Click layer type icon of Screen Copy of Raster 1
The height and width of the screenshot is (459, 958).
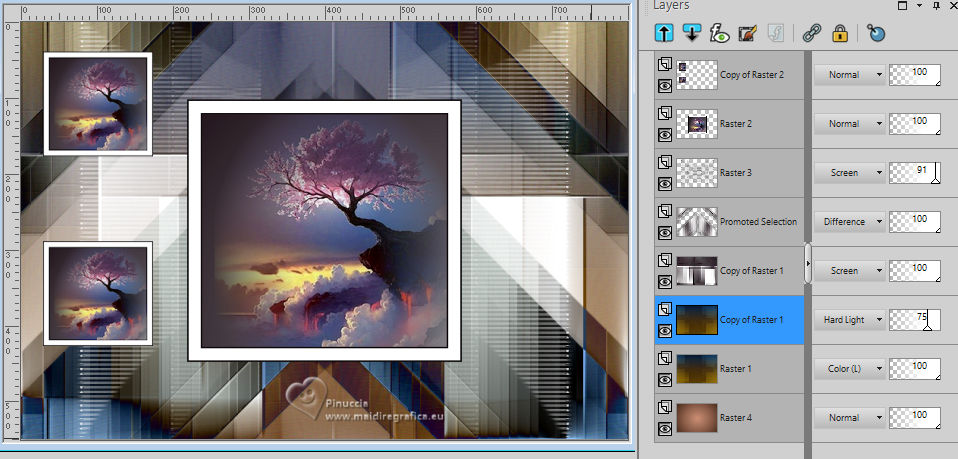pyautogui.click(x=665, y=259)
